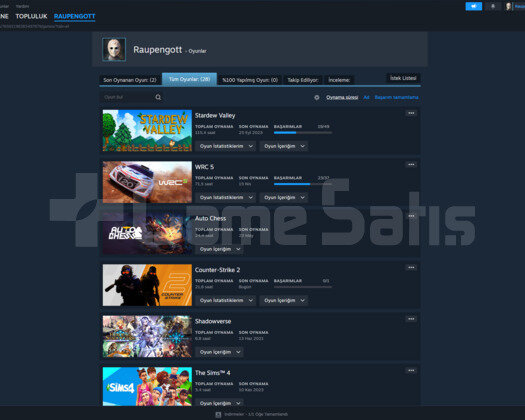The height and width of the screenshot is (420, 525).
Task: Open the notifications bell icon
Action: [493, 6]
